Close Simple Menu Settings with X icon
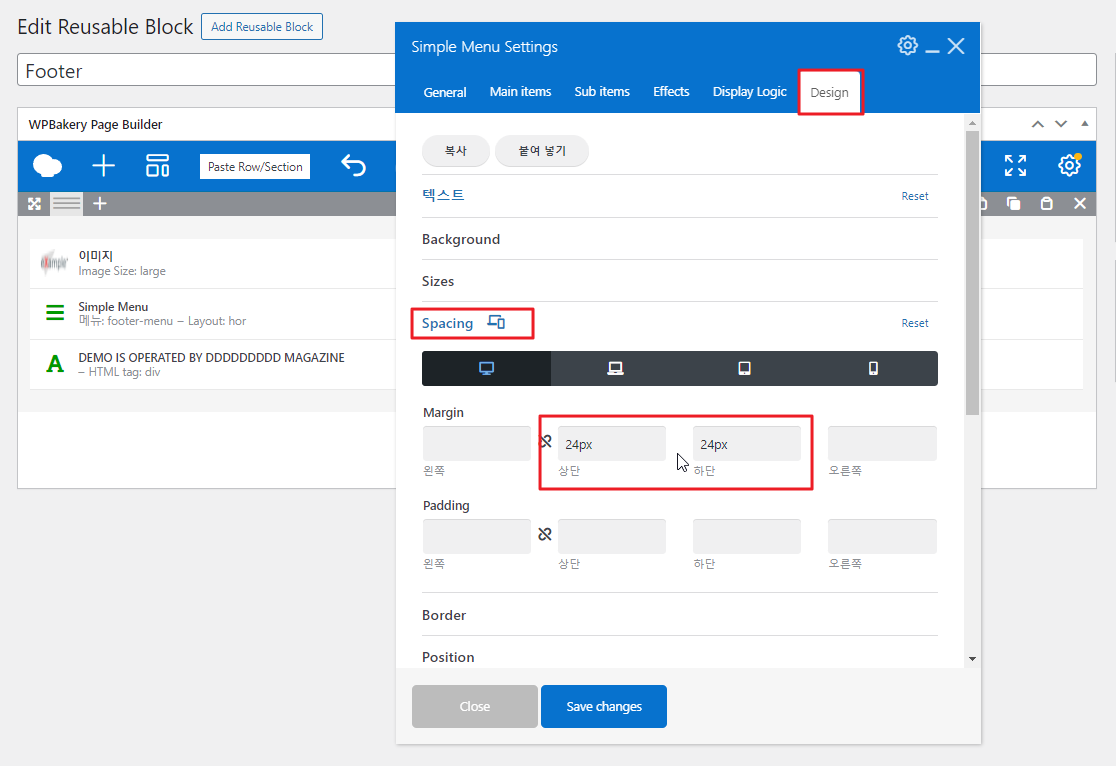The image size is (1116, 766). [956, 46]
